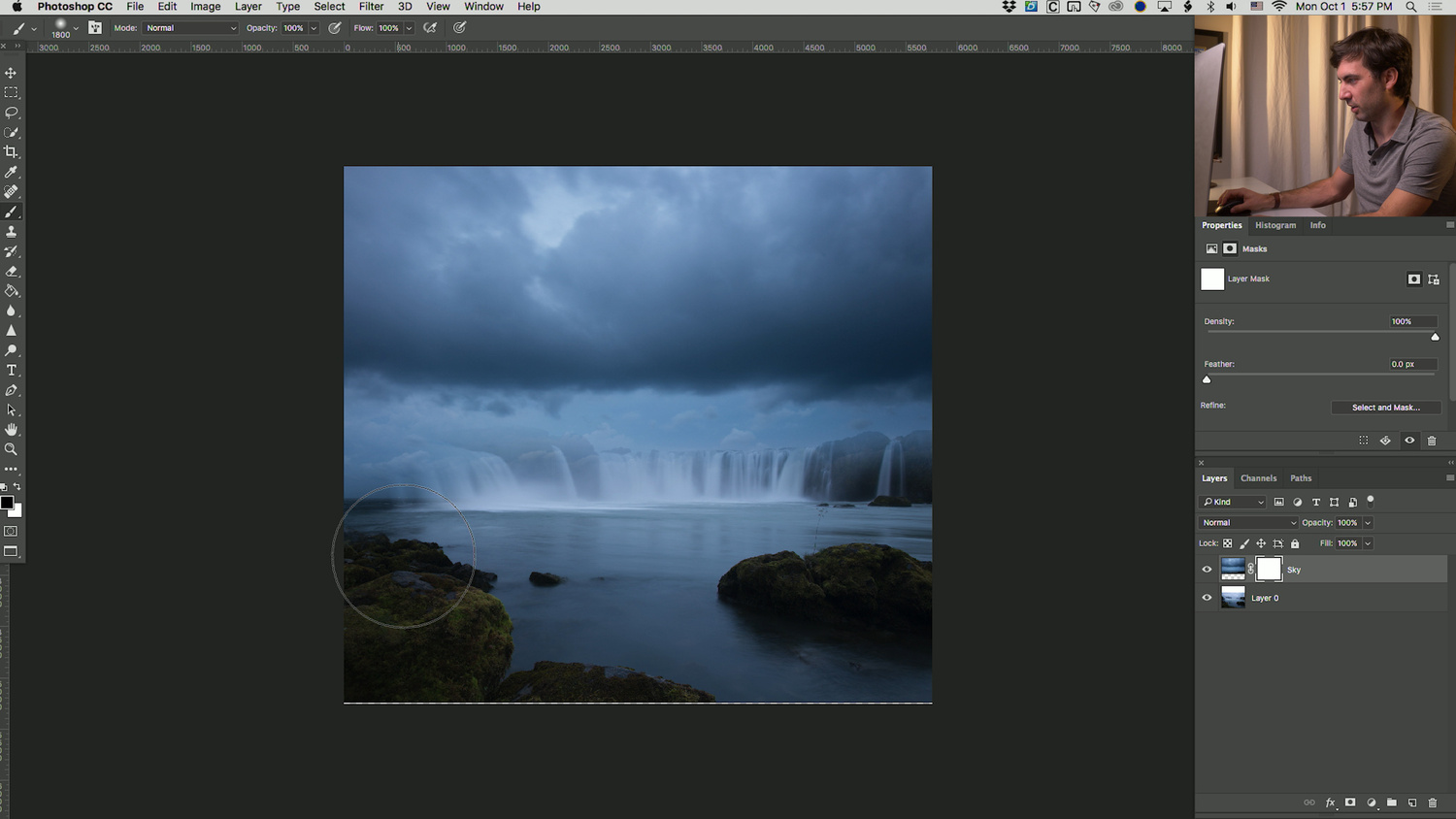Switch to the Histogram tab

point(1274,225)
